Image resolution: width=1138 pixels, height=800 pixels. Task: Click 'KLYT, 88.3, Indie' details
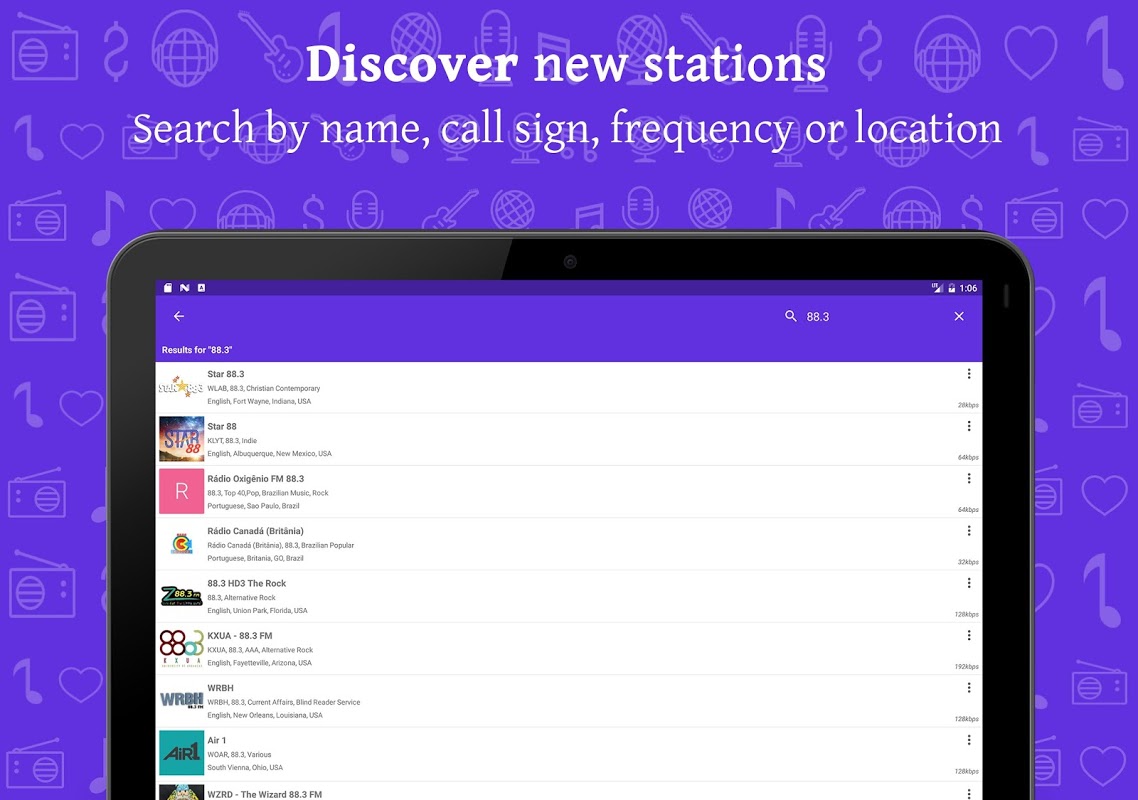[x=232, y=441]
